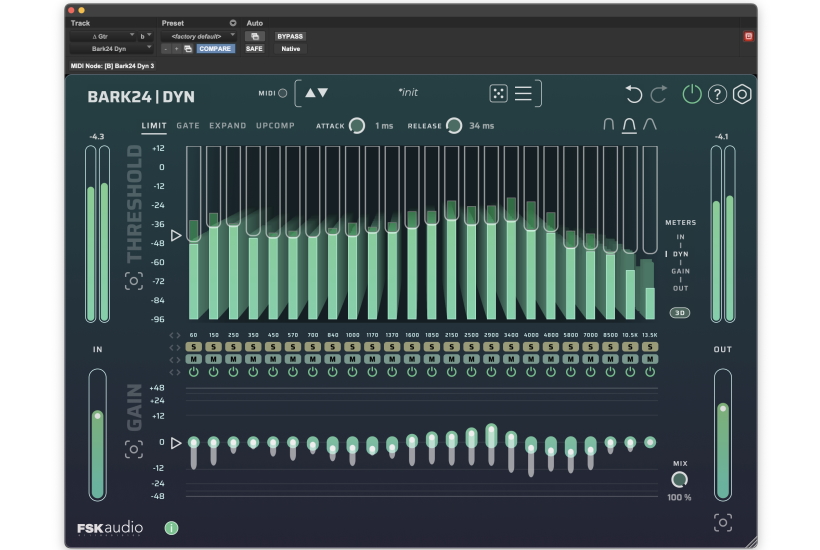Switch to the GATE mode tab

pyautogui.click(x=188, y=126)
